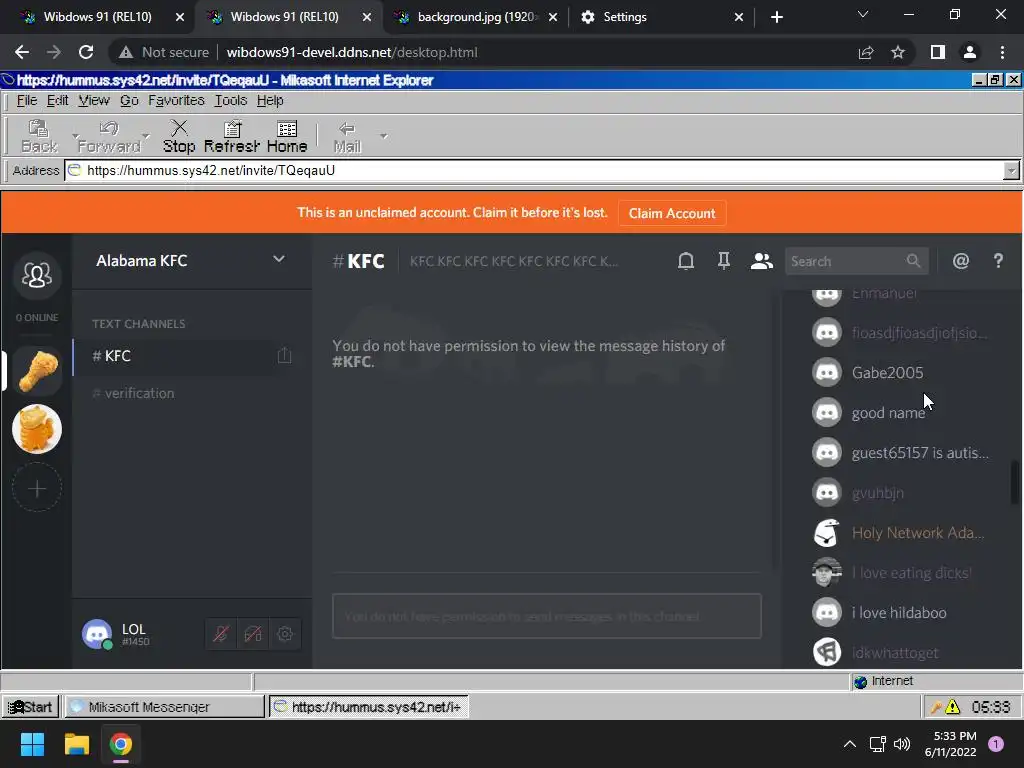Select member Gabe2005
This screenshot has width=1024, height=768.
click(901, 372)
